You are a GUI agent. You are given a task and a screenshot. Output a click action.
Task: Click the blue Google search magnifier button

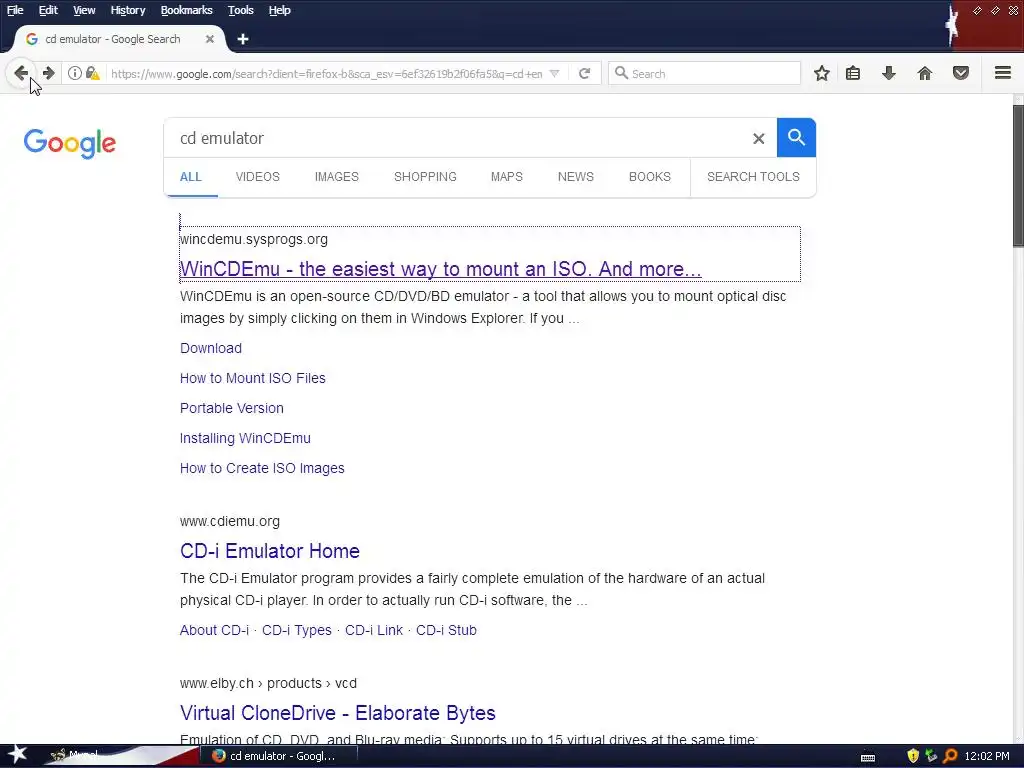[796, 138]
